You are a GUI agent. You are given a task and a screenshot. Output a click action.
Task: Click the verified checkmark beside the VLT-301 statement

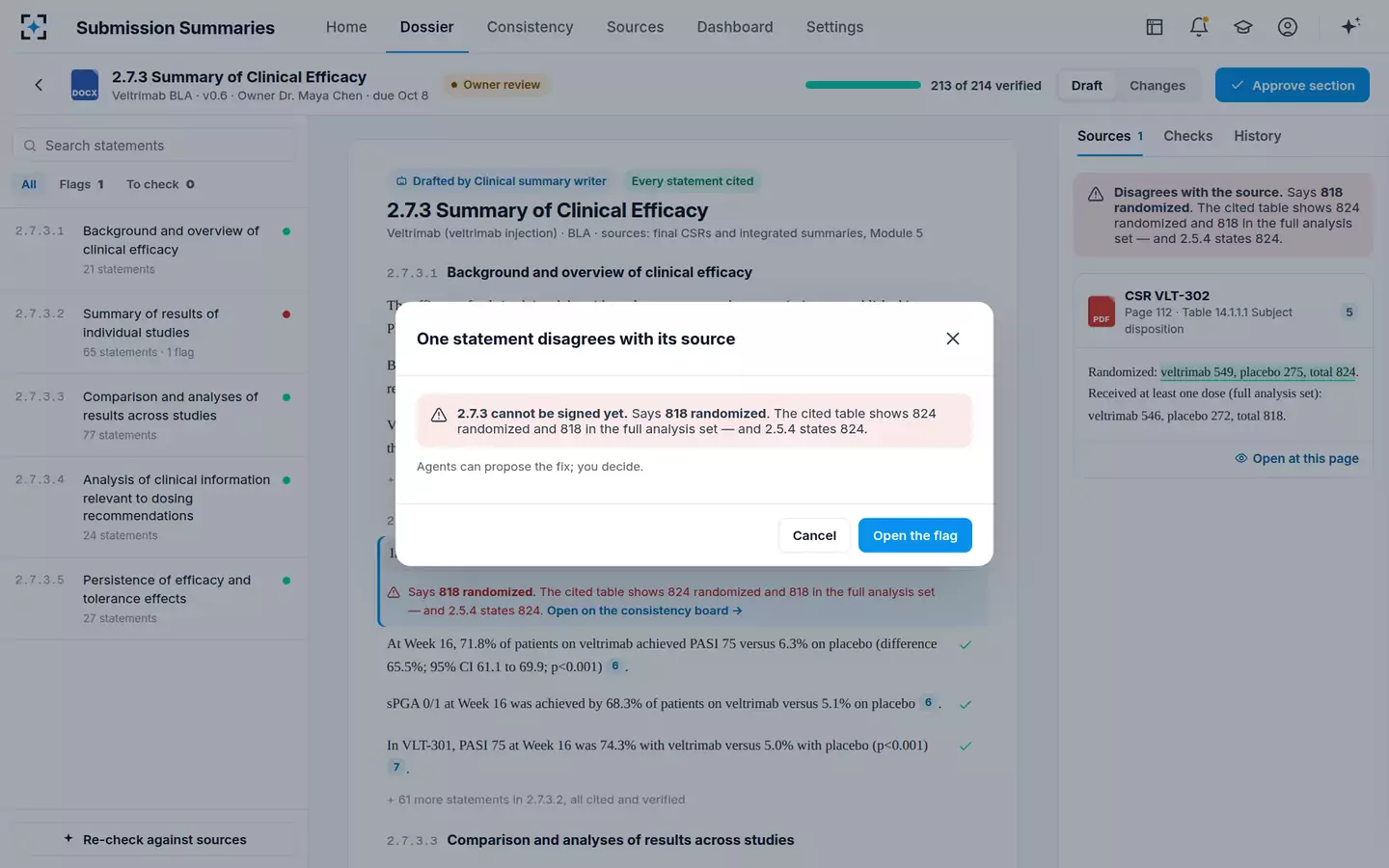click(966, 746)
